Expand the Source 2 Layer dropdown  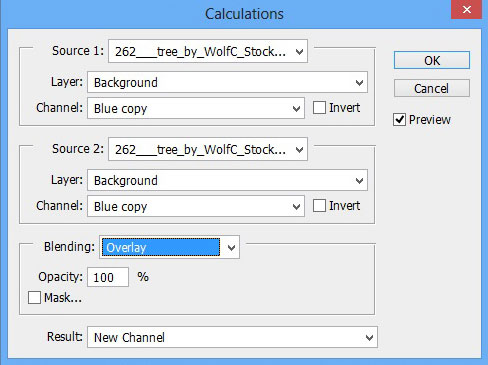tap(227, 180)
